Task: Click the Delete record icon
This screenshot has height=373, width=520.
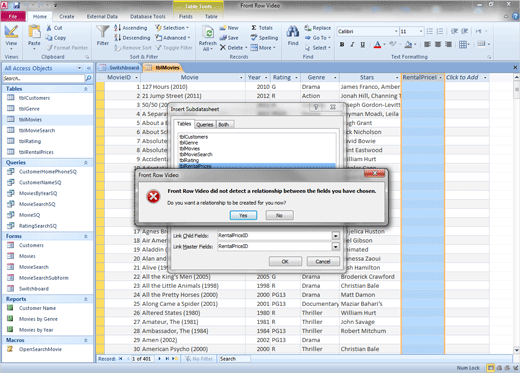Action: tap(223, 48)
